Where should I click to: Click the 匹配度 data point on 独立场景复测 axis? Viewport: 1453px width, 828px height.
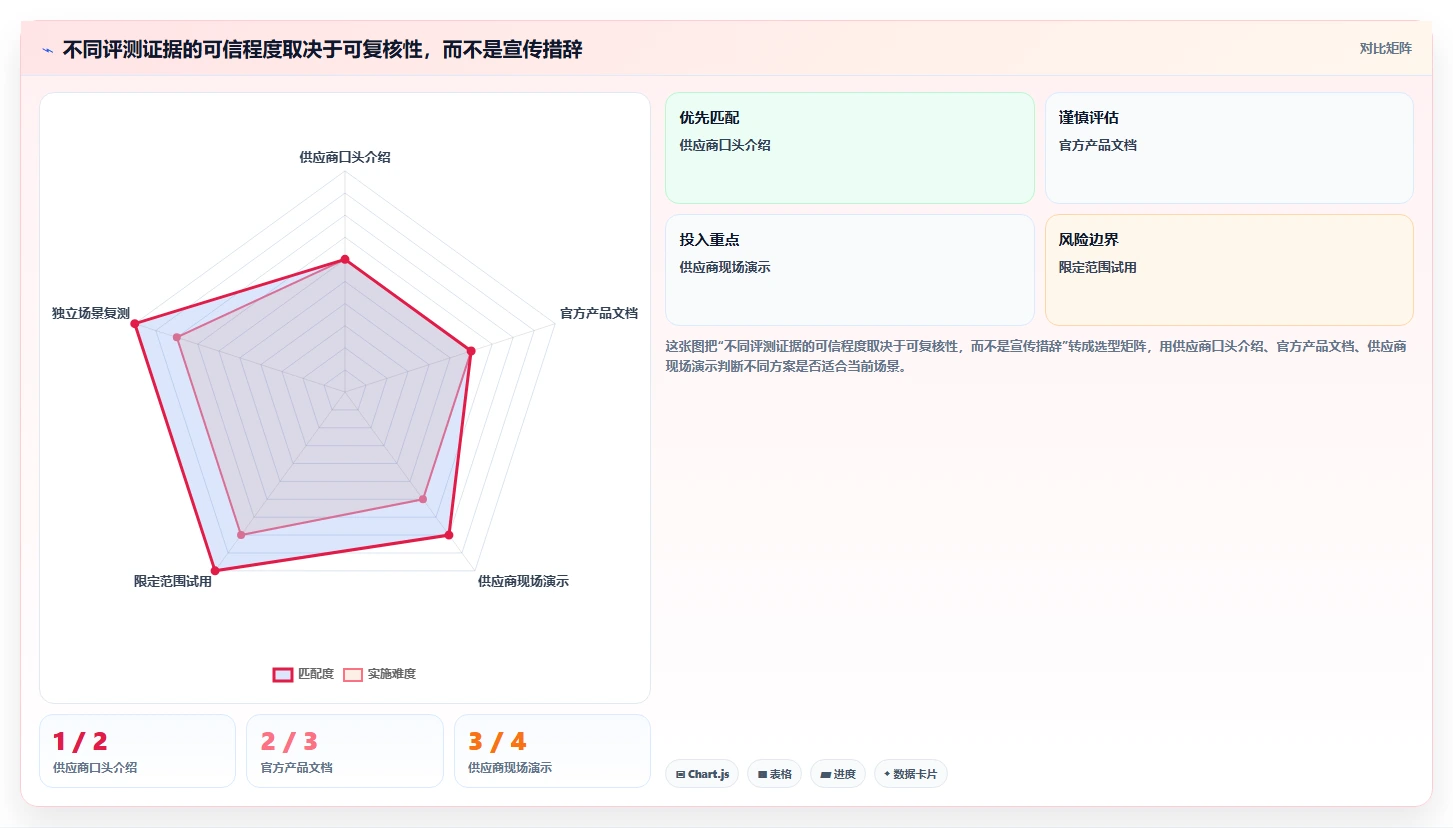tap(135, 323)
